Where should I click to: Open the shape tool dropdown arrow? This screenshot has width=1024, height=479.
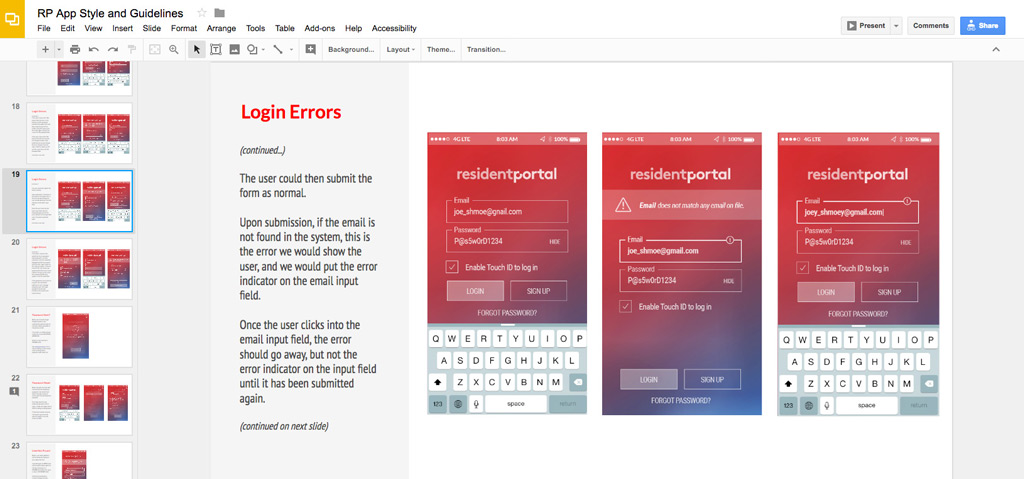tap(263, 49)
